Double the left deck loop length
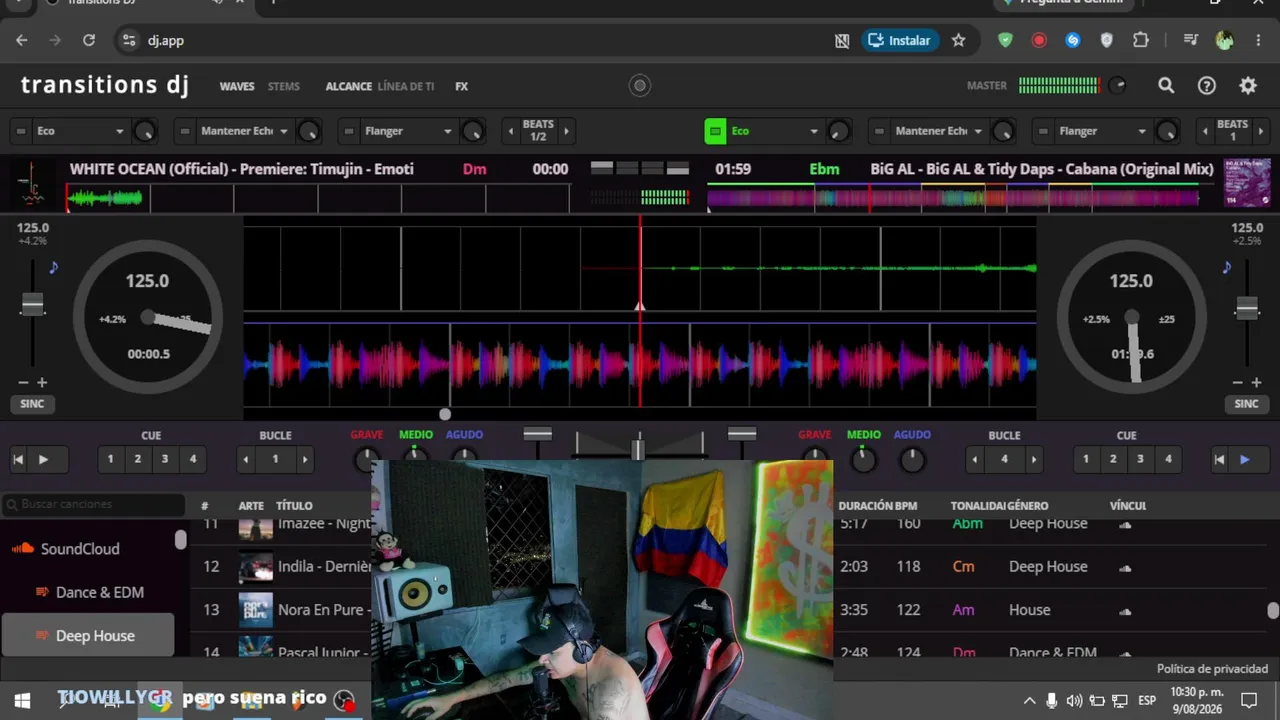Screen dimensions: 1280x720 [305, 460]
